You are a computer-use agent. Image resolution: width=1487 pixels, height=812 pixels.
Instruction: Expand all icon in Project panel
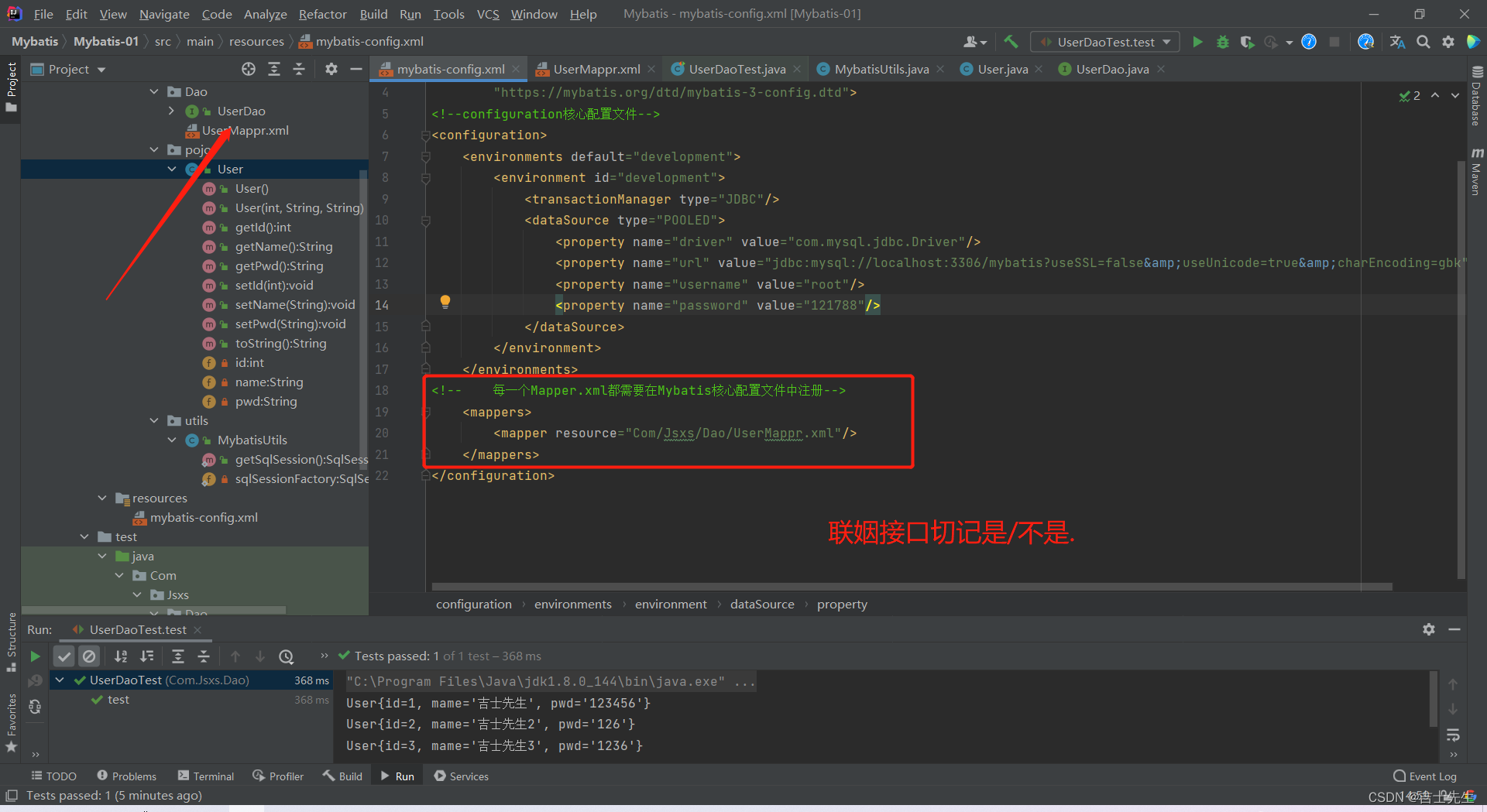(x=273, y=69)
